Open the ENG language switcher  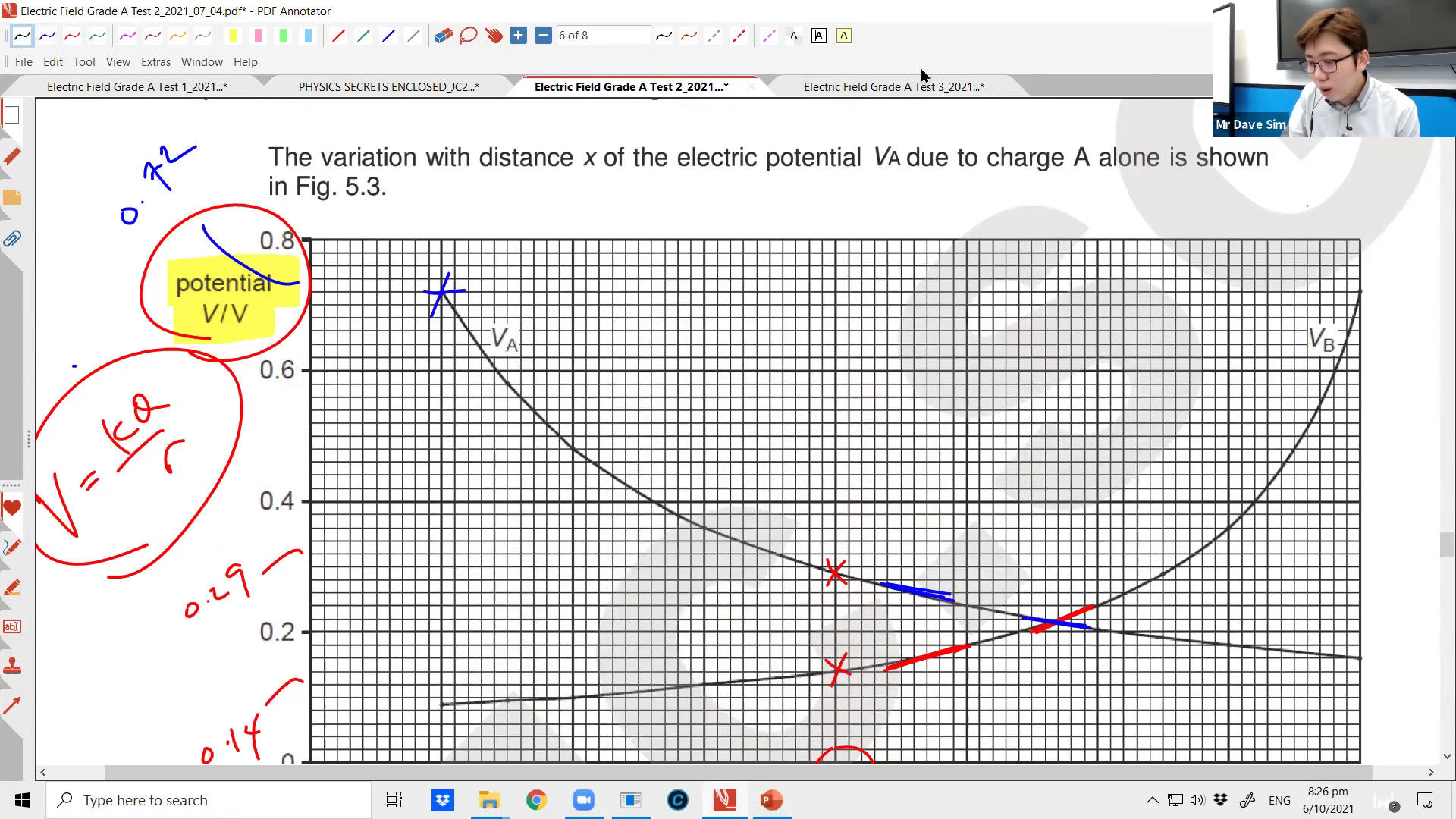1279,800
